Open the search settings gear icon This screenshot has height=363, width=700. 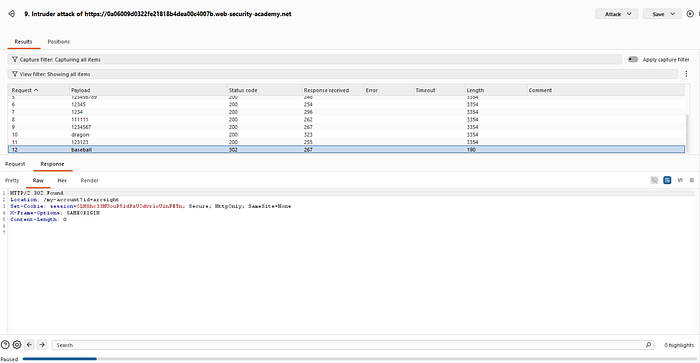tap(17, 345)
